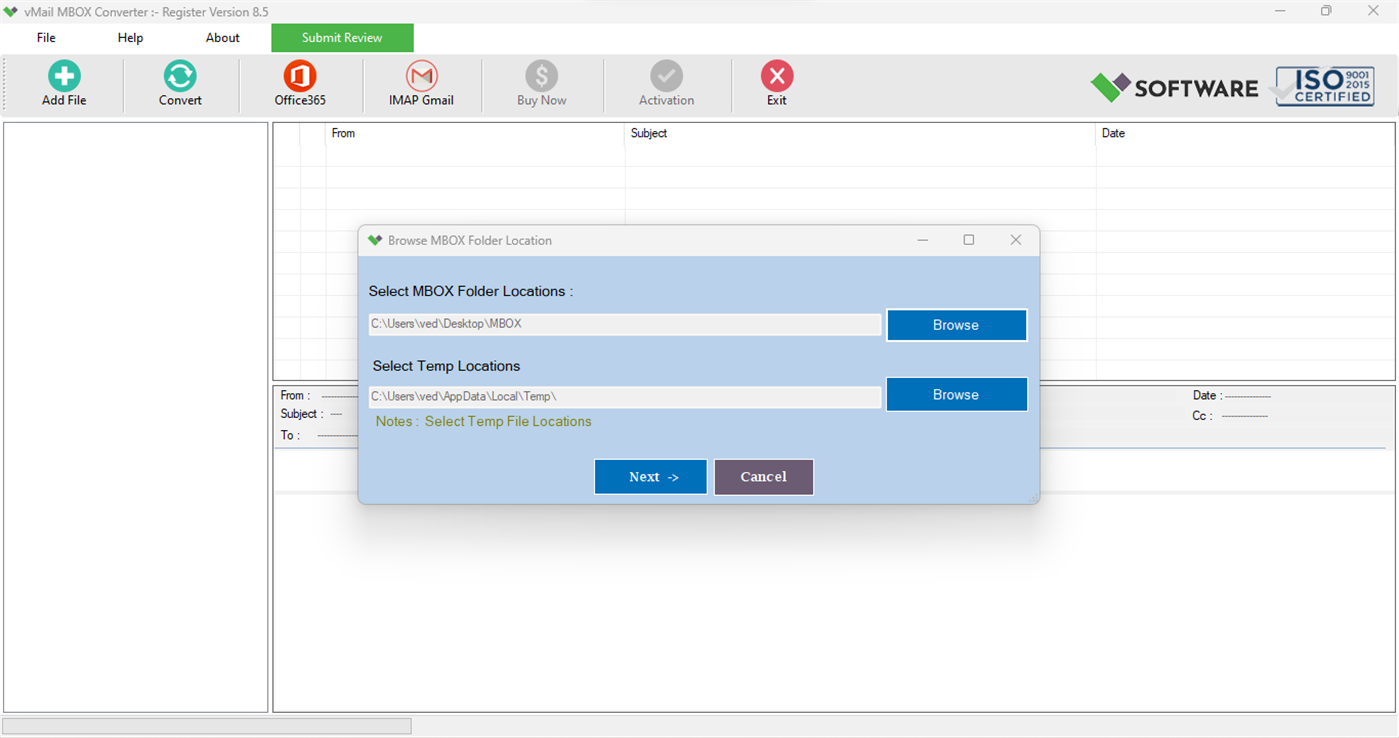This screenshot has width=1399, height=738.
Task: Click the Activation checkmark icon
Action: pos(666,82)
